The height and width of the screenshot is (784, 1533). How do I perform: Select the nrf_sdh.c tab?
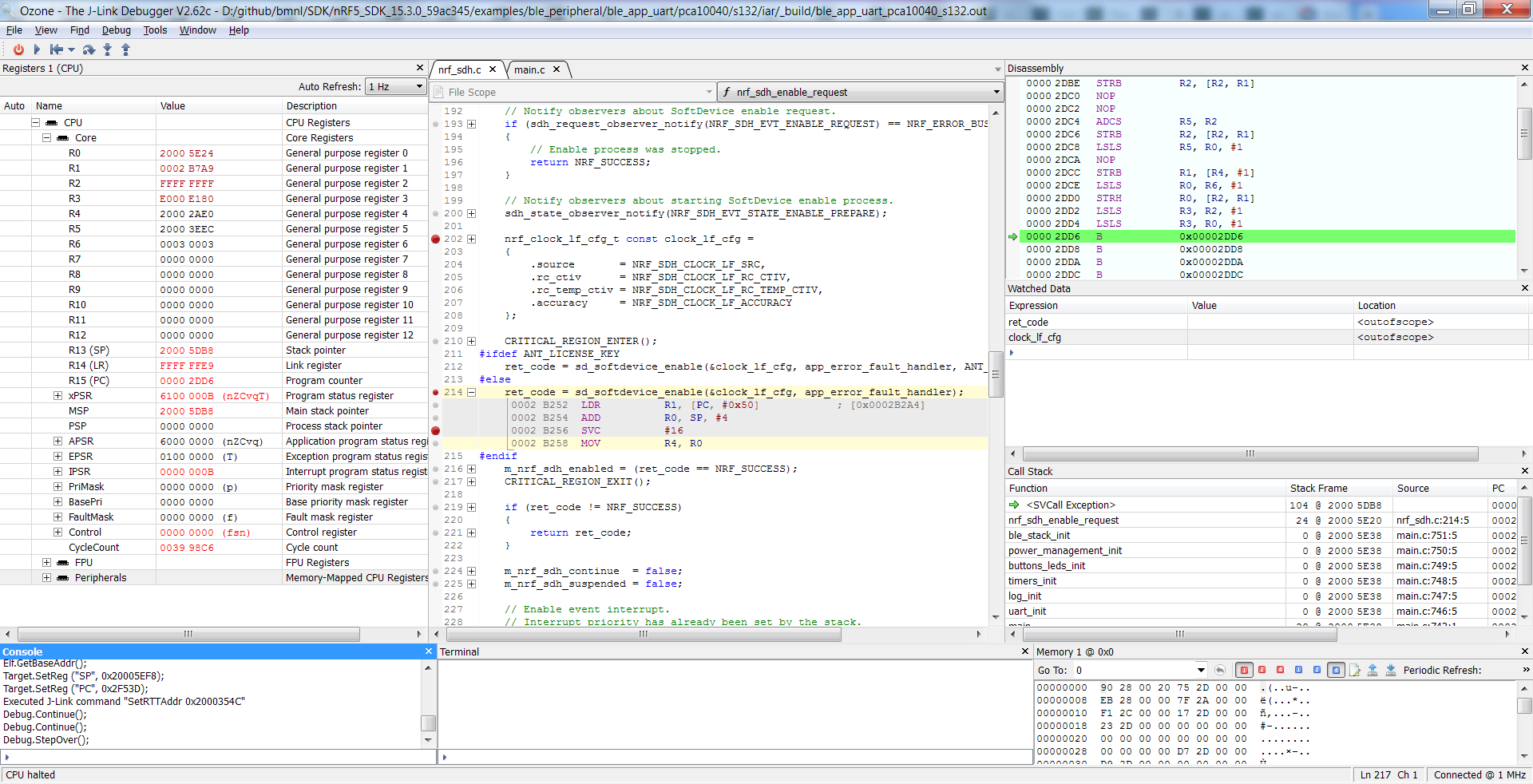click(460, 70)
